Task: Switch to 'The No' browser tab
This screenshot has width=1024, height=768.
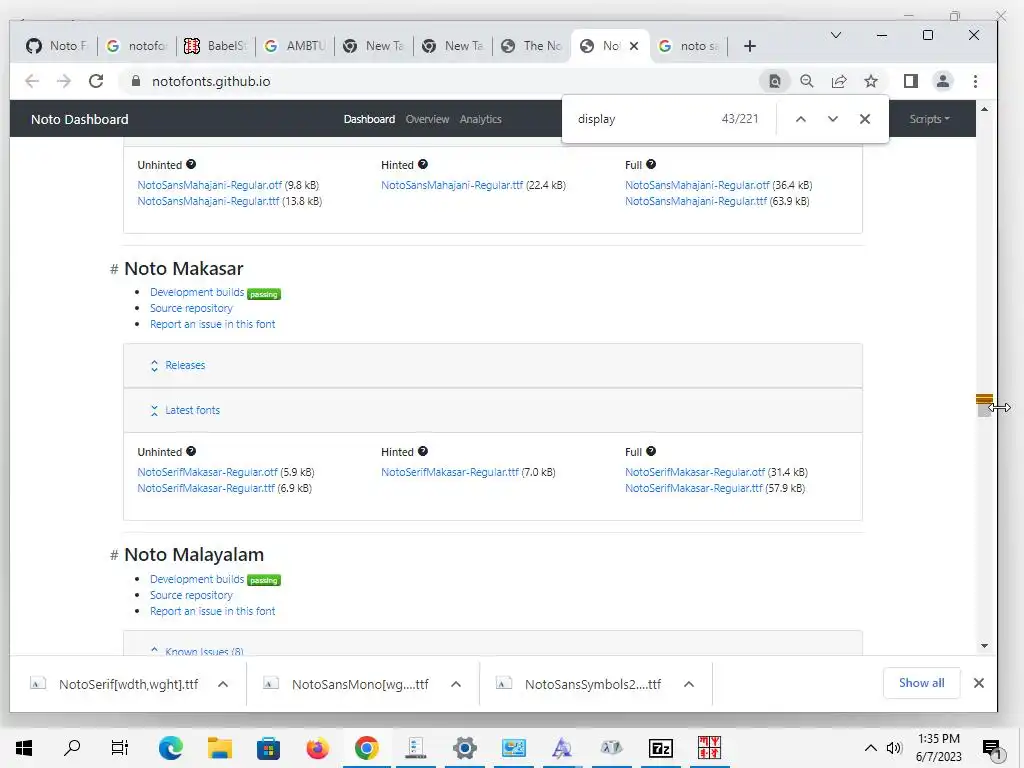Action: [532, 46]
